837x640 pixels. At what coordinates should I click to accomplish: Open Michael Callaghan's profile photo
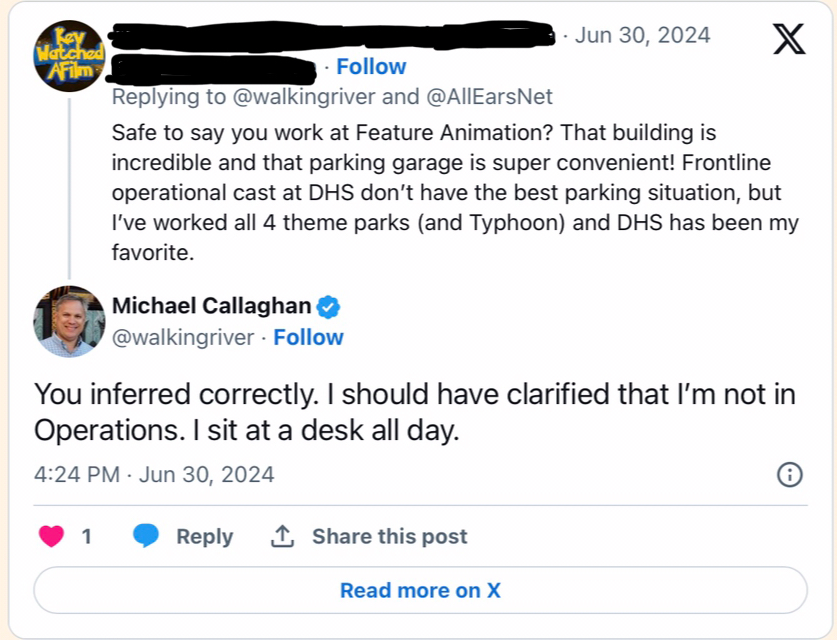(69, 321)
